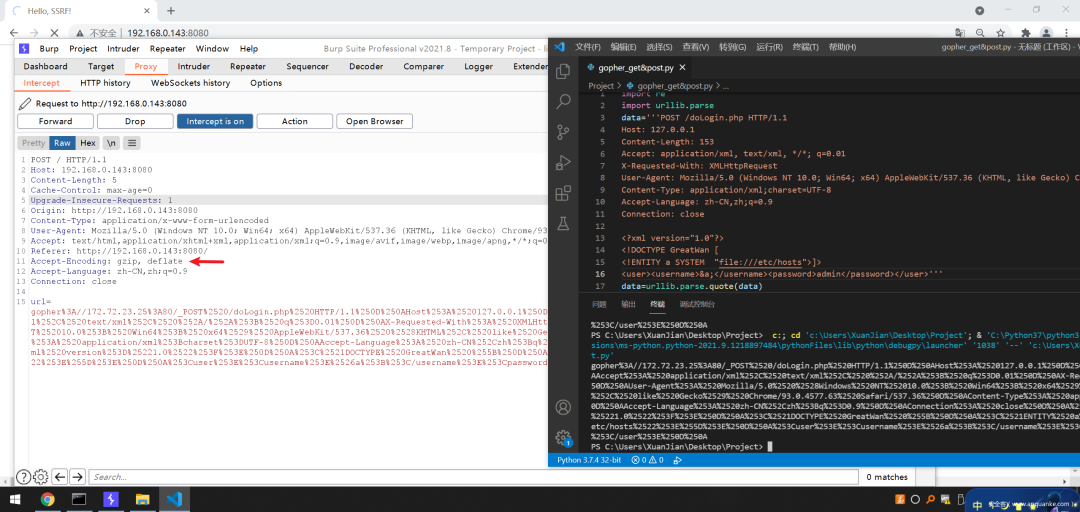Viewport: 1080px width, 512px height.
Task: Switch to VS Code 问题 panel tab
Action: coord(599,304)
